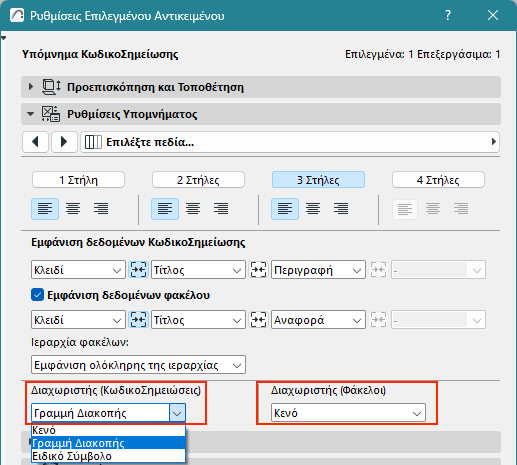Open the Αναφορά column dropdown

[x=318, y=320]
